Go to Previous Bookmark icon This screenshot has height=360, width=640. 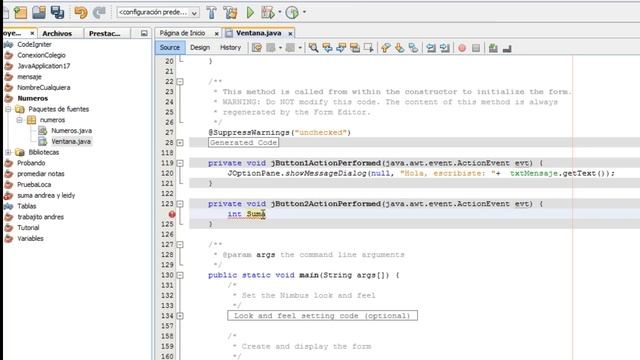tap(386, 48)
